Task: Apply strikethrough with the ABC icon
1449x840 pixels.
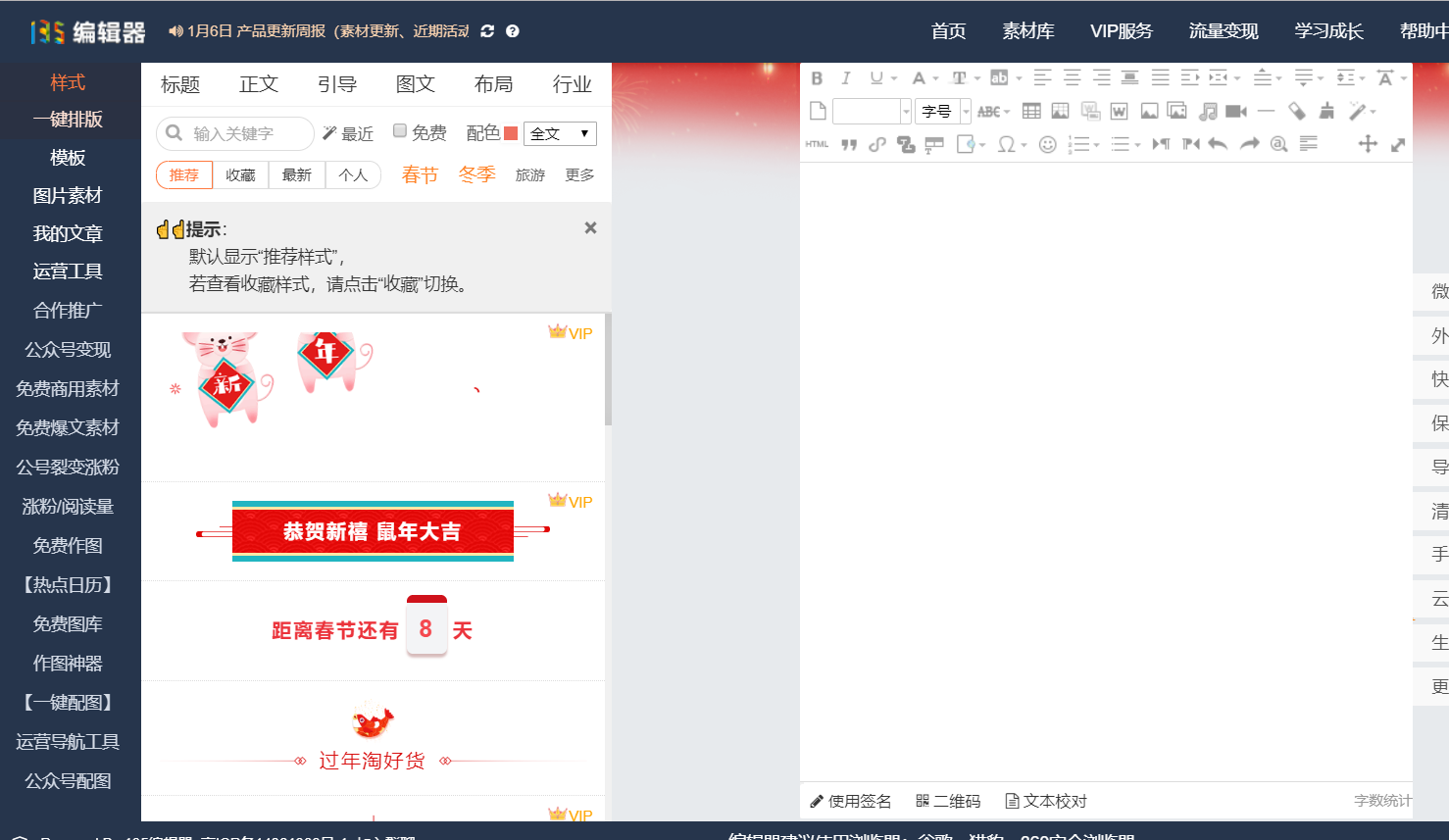Action: [x=989, y=111]
